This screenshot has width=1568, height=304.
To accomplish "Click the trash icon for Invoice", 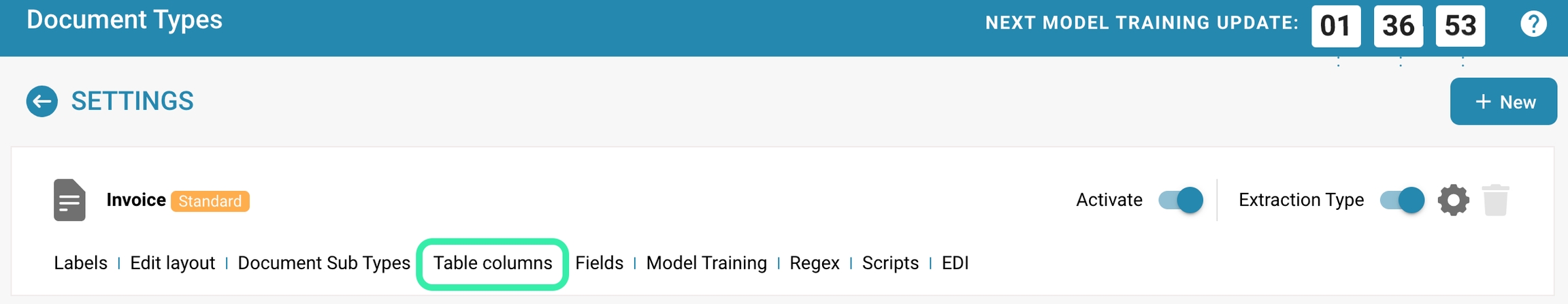I will [x=1495, y=200].
